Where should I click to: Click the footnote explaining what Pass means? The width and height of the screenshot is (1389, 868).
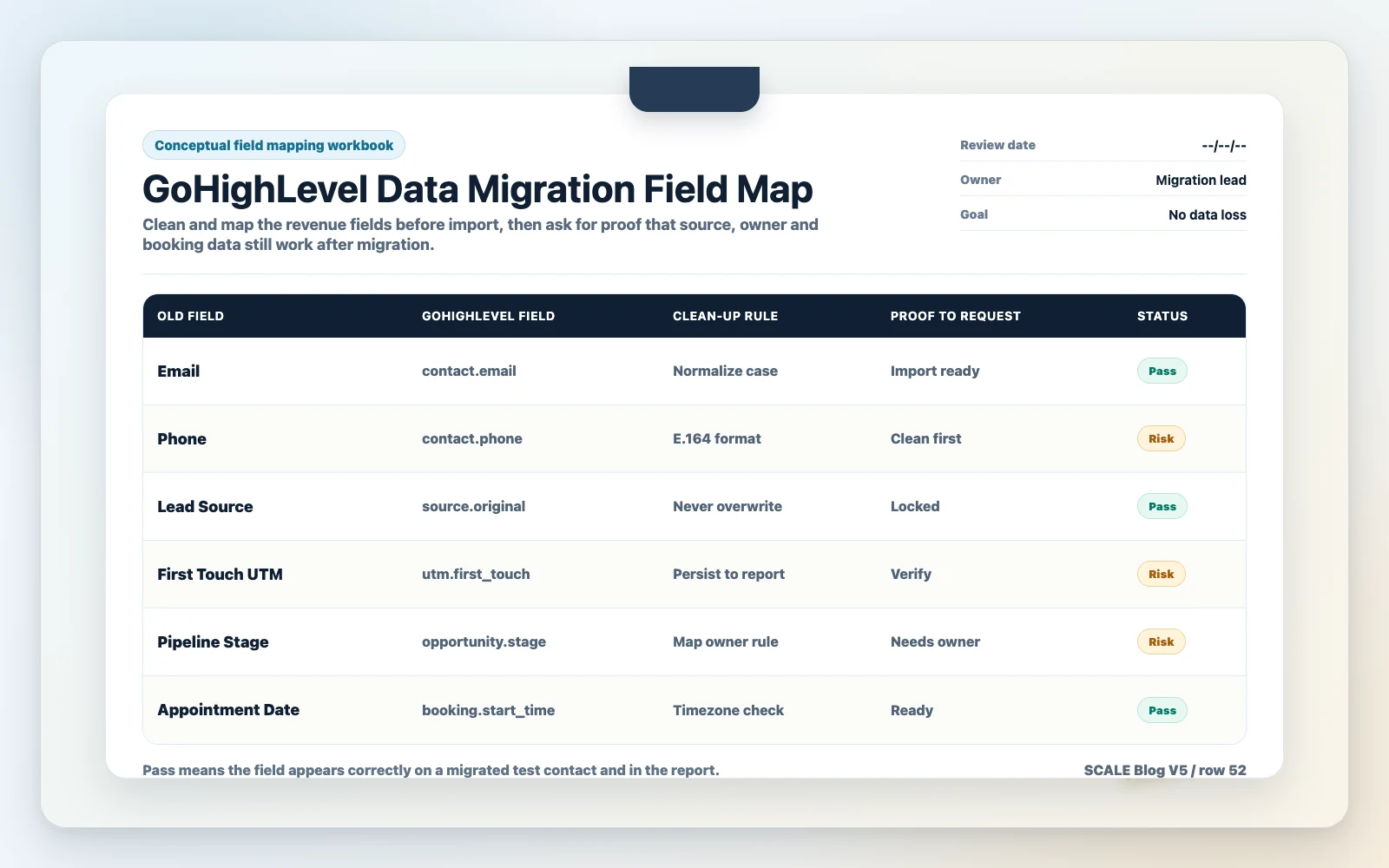tap(431, 770)
